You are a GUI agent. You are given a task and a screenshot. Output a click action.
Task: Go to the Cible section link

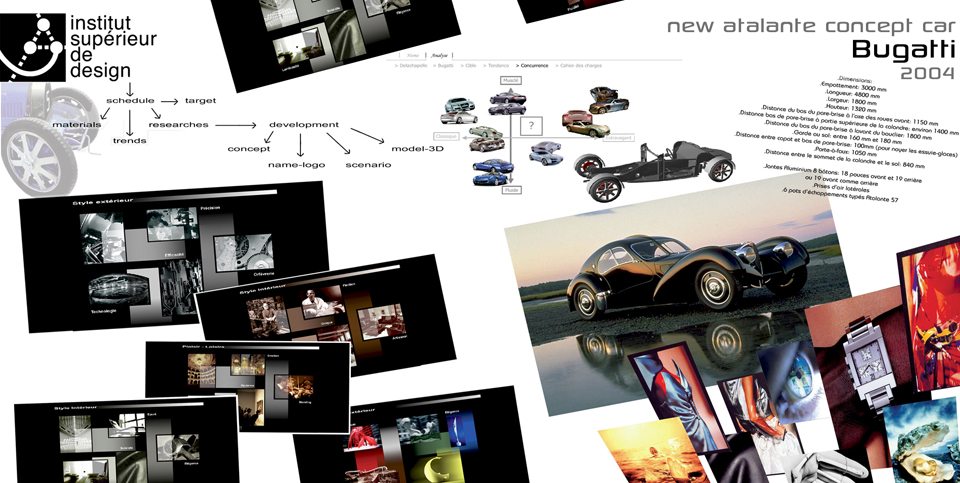coord(468,65)
